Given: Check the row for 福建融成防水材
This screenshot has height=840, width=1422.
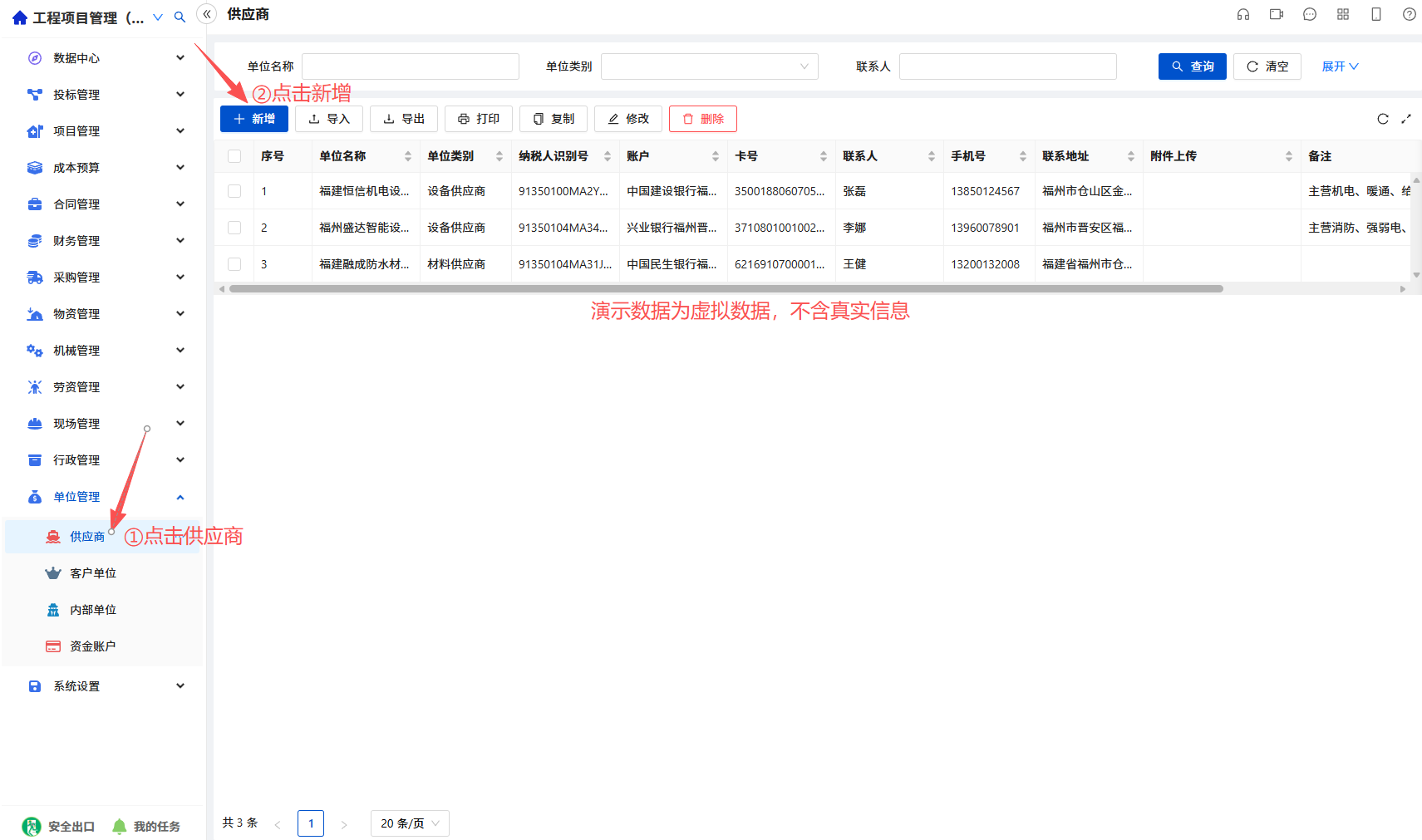Looking at the screenshot, I should [234, 264].
